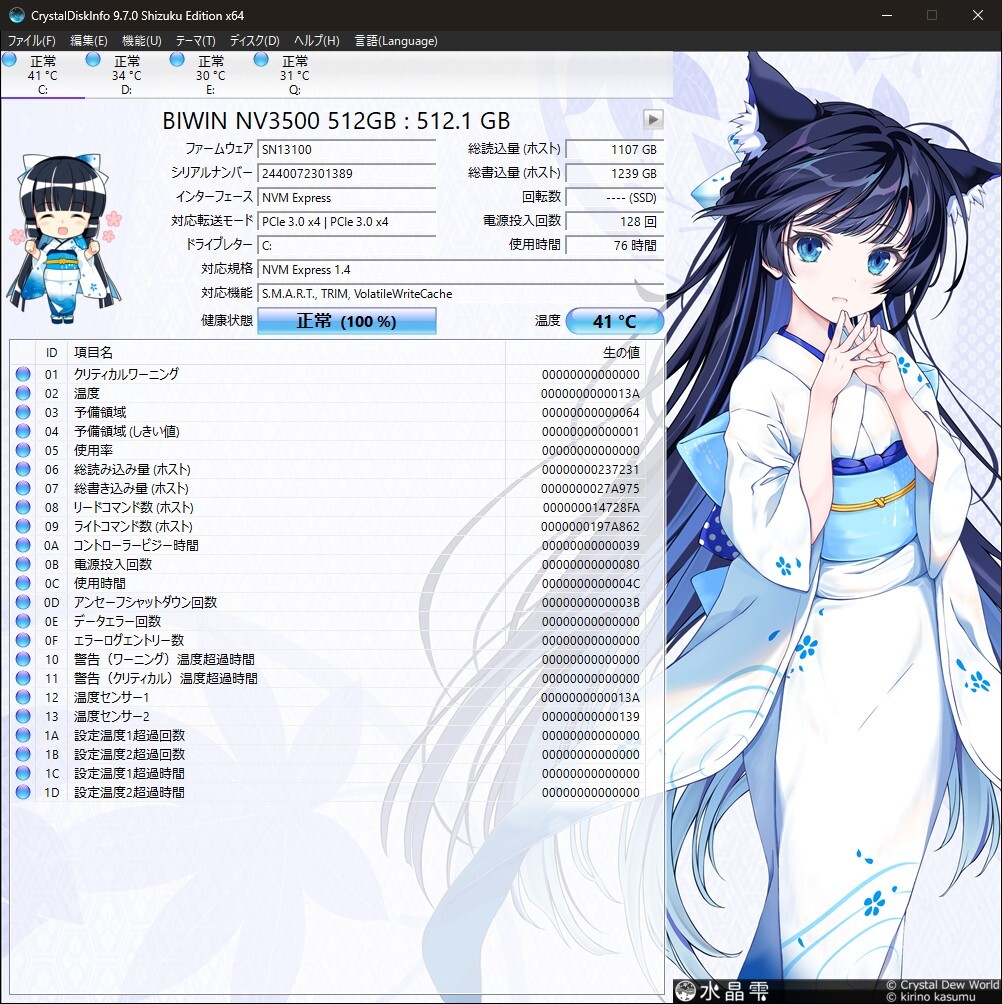
Task: Click status orb for 04 予備領域 (しきい値)
Action: [23, 431]
